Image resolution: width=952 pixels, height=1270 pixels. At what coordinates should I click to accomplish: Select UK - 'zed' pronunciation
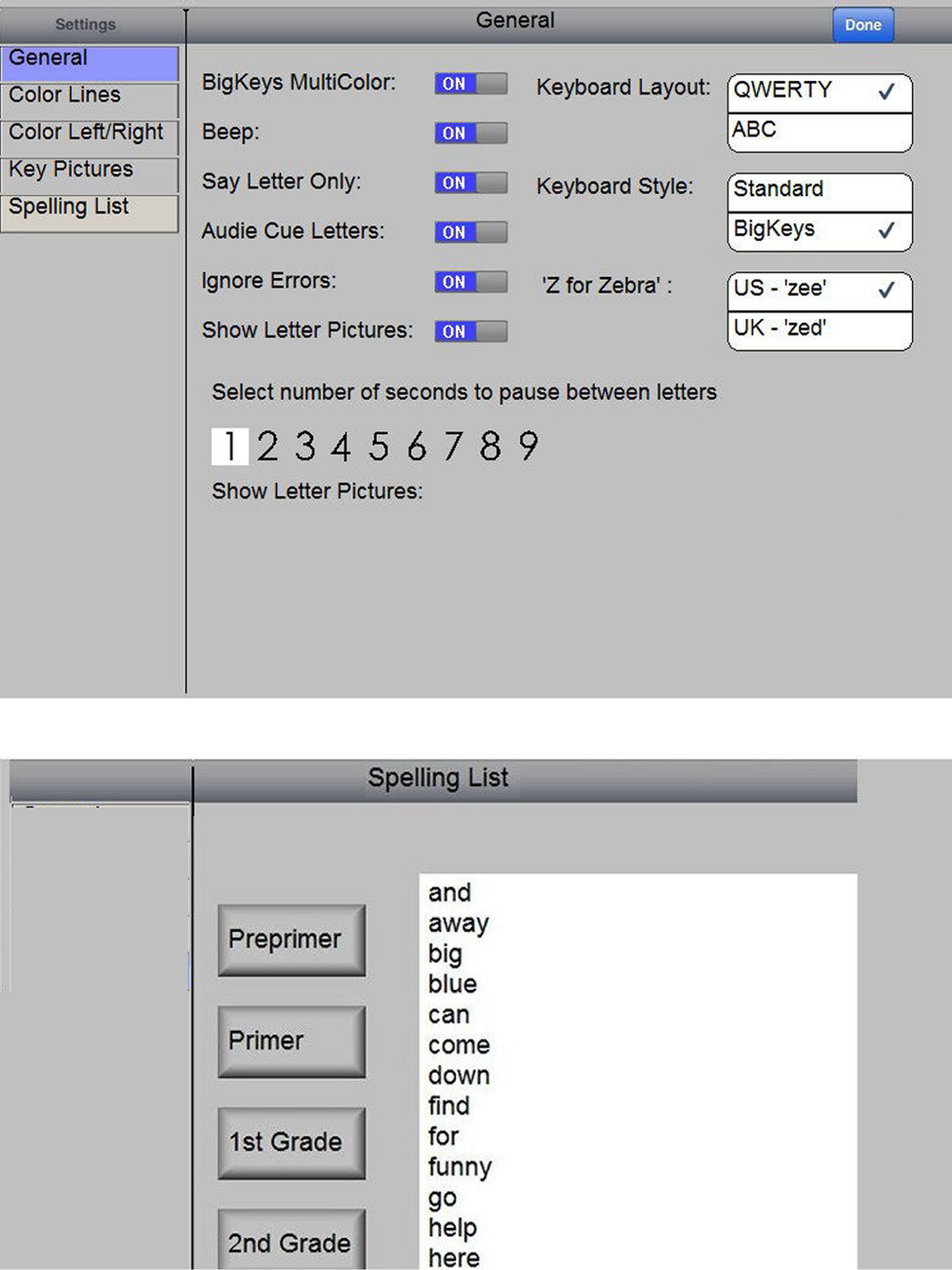click(820, 330)
